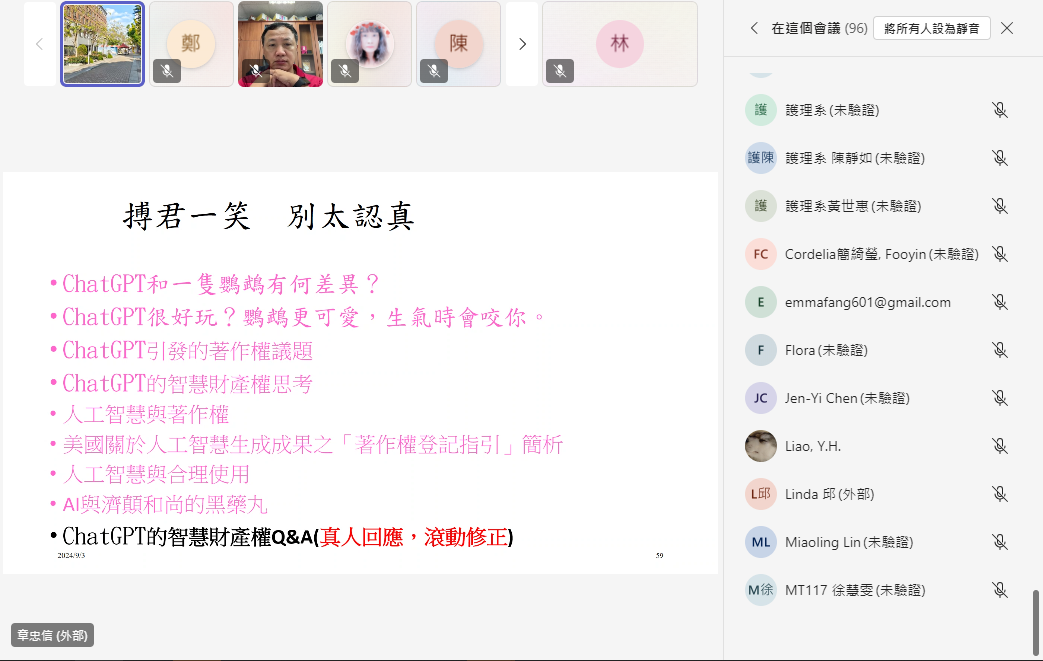Show previous video tiles with left arrow
The width and height of the screenshot is (1043, 661).
pyautogui.click(x=39, y=44)
